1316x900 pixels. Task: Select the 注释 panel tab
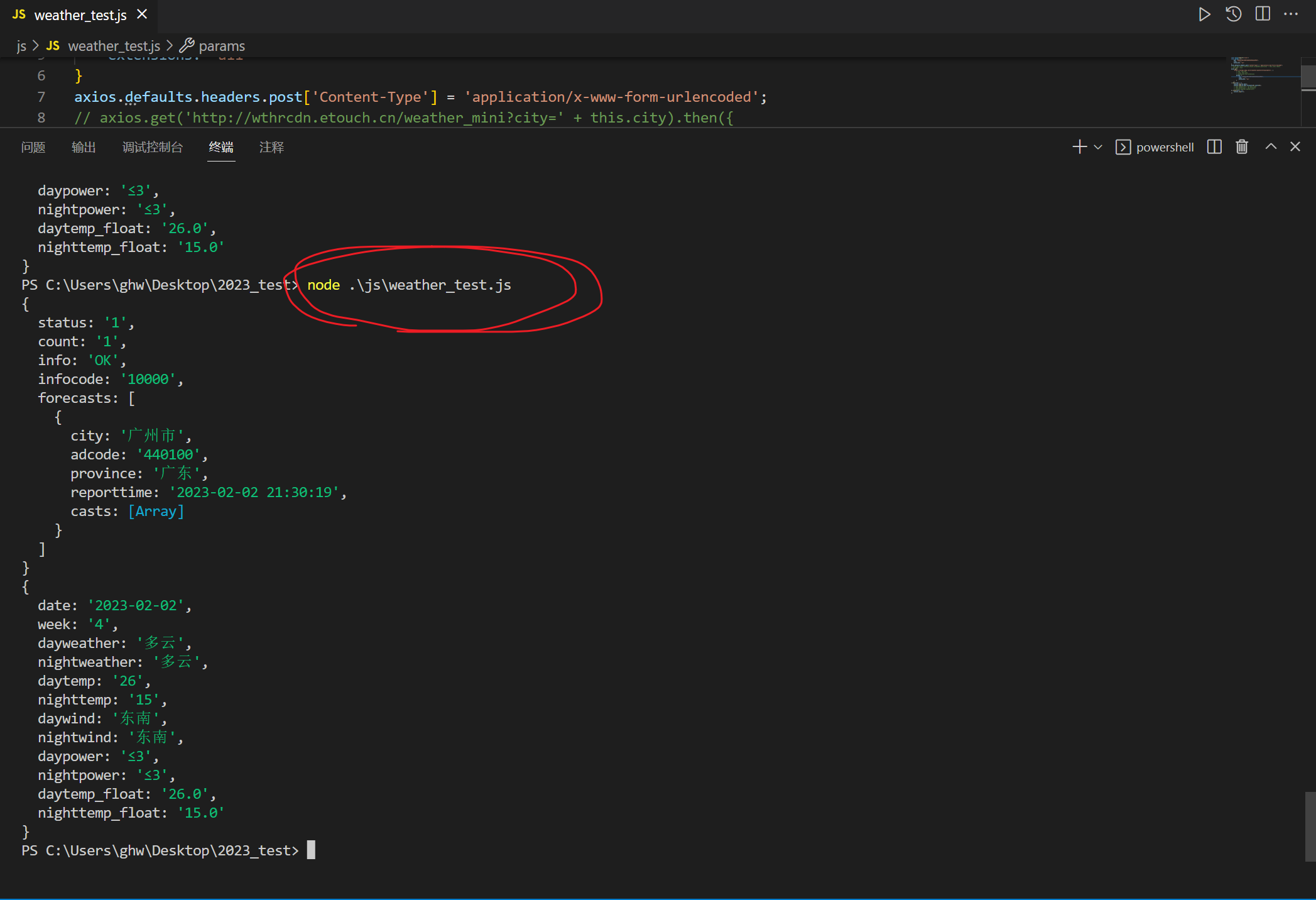click(x=271, y=147)
